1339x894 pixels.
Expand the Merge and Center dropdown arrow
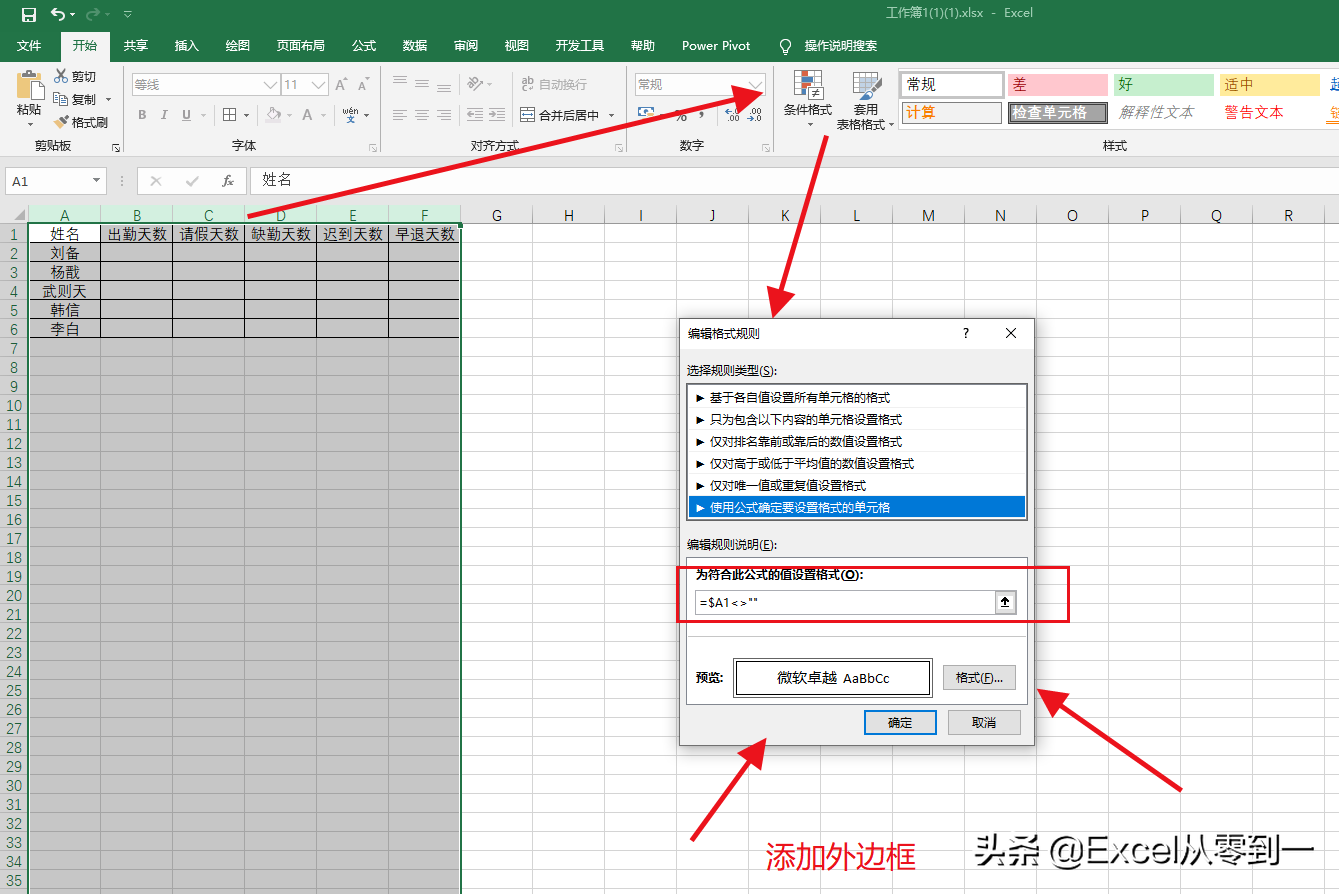pyautogui.click(x=610, y=115)
